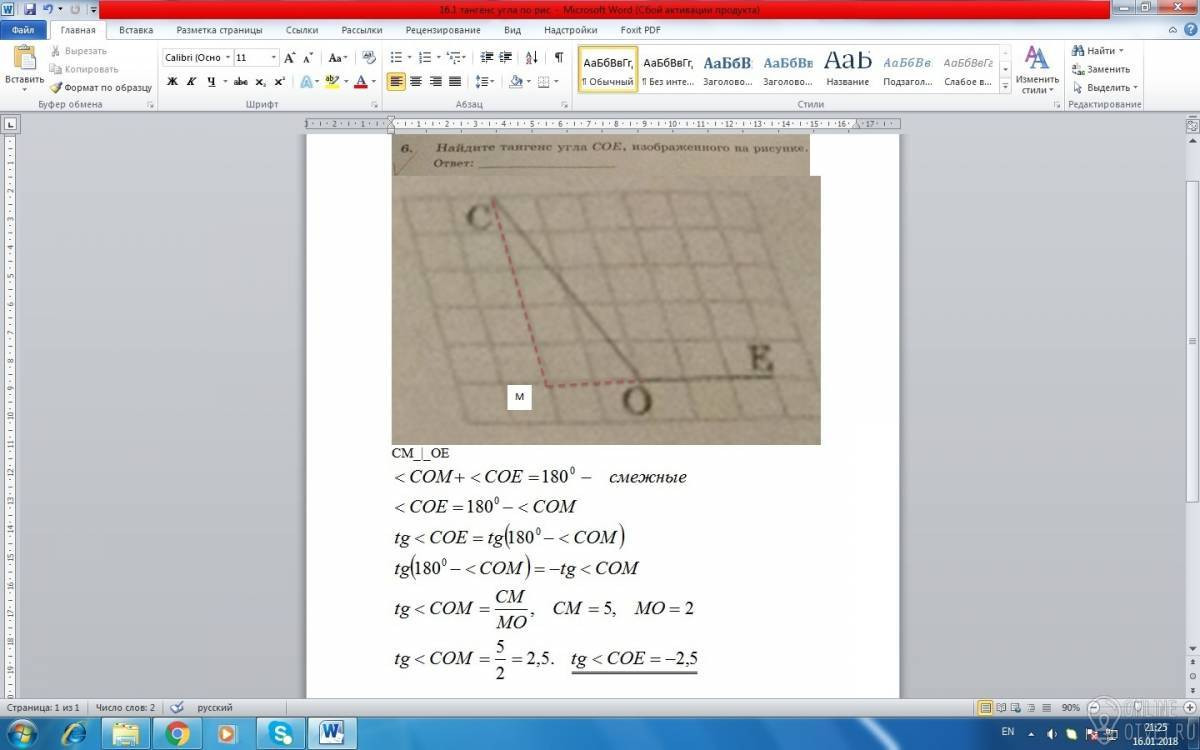Image resolution: width=1200 pixels, height=750 pixels.
Task: Open Chrome from the taskbar
Action: [178, 733]
